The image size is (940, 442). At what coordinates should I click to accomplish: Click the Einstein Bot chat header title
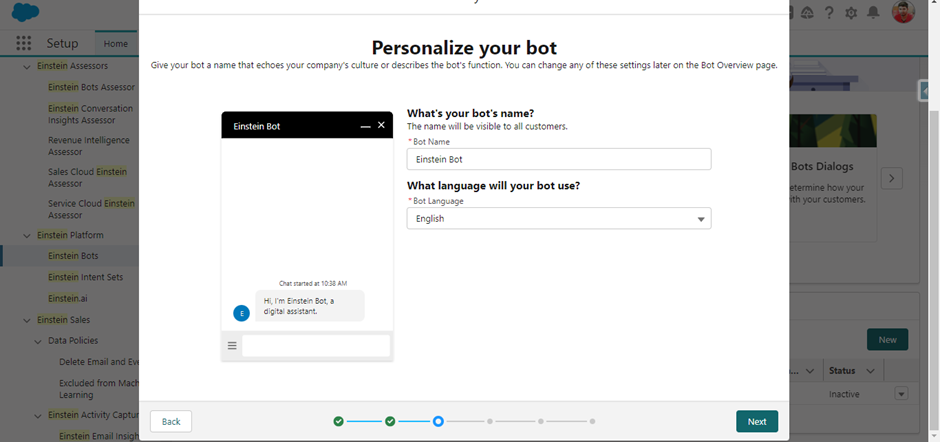pyautogui.click(x=257, y=127)
